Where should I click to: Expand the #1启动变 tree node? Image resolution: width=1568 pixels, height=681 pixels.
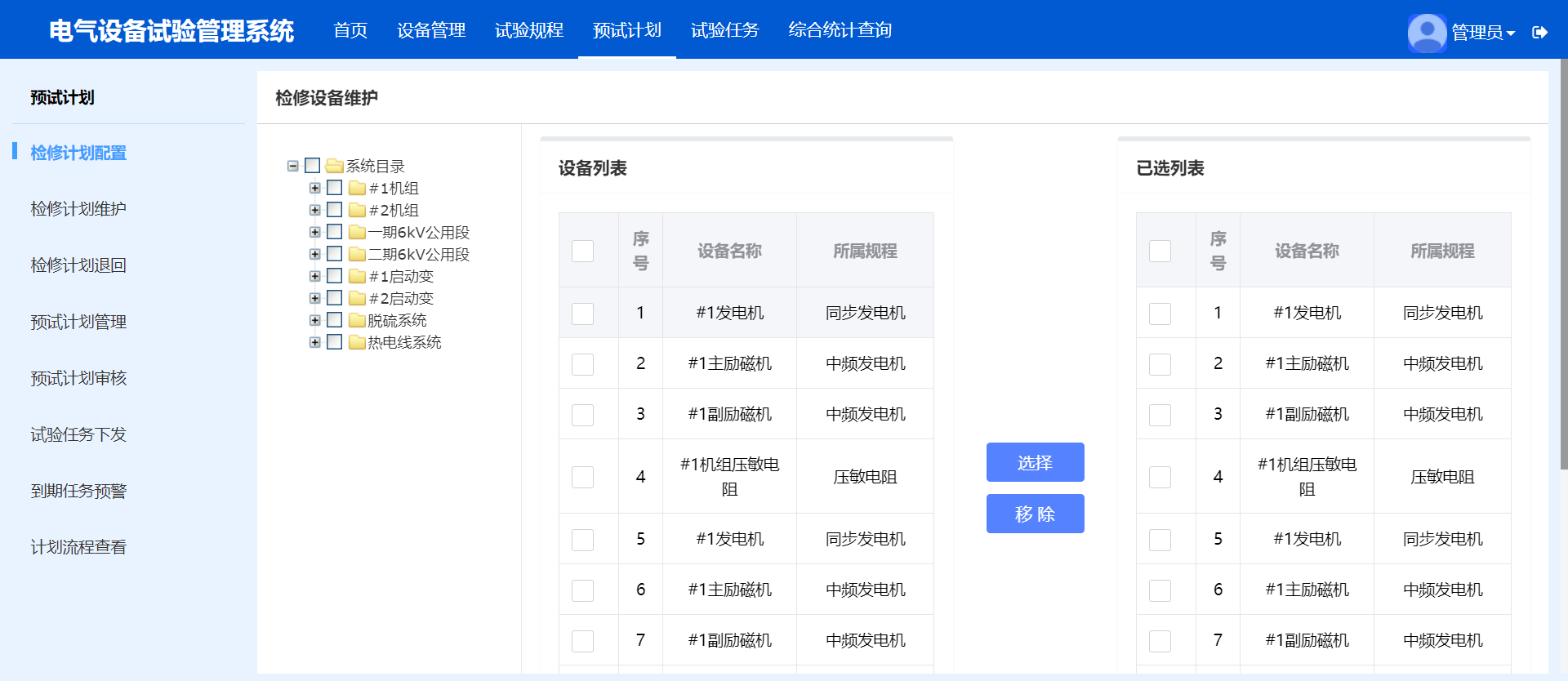(x=314, y=276)
